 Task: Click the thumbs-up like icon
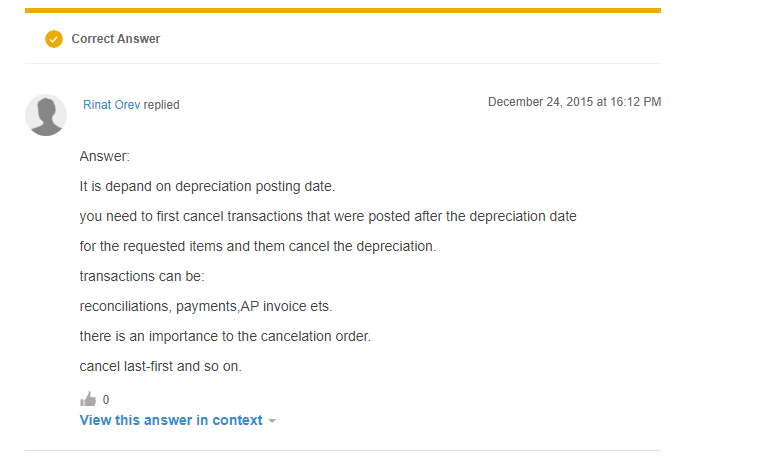click(x=88, y=399)
